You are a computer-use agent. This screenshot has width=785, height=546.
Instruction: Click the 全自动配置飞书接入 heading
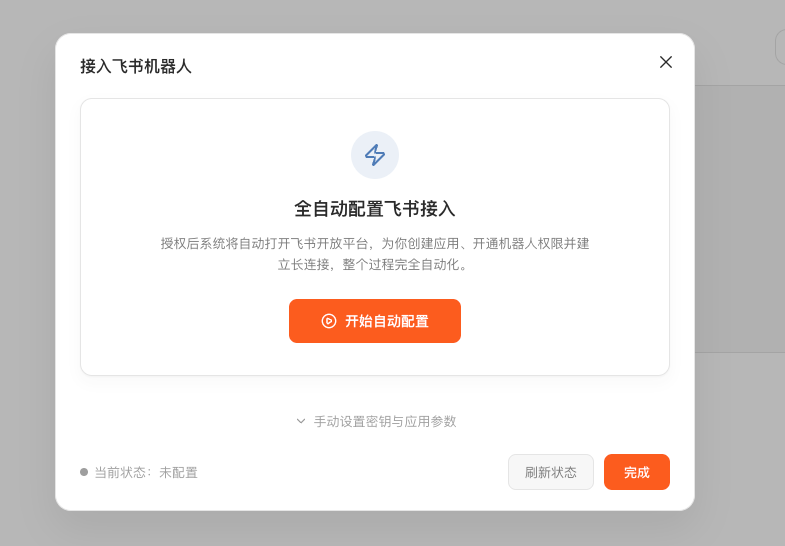[x=375, y=209]
